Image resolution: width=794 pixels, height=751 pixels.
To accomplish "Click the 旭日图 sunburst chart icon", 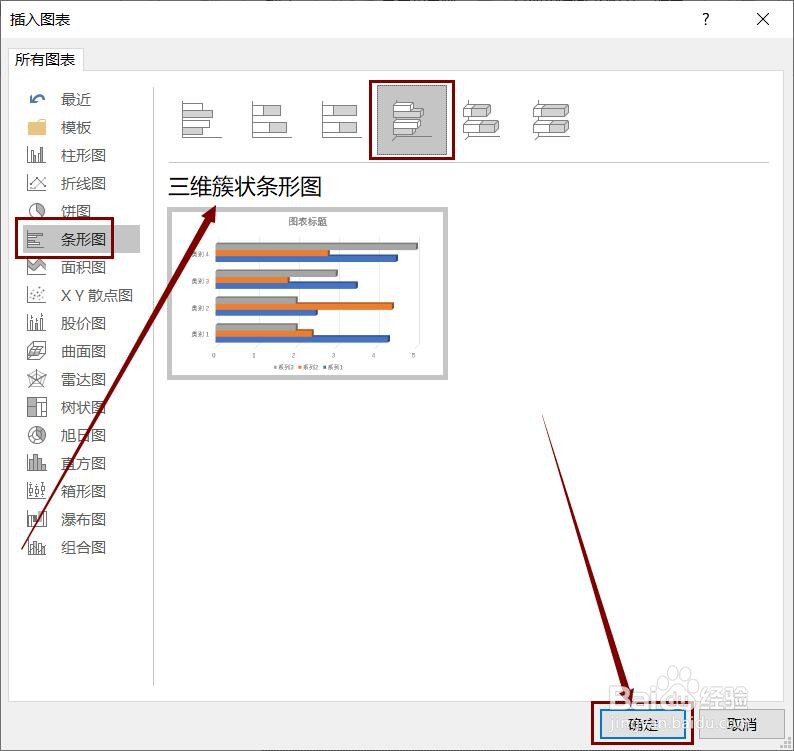I will [x=36, y=434].
